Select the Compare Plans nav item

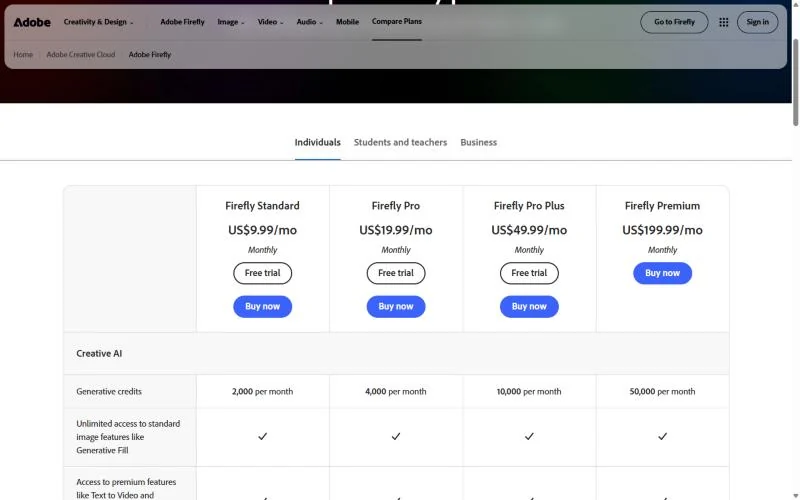coord(396,21)
